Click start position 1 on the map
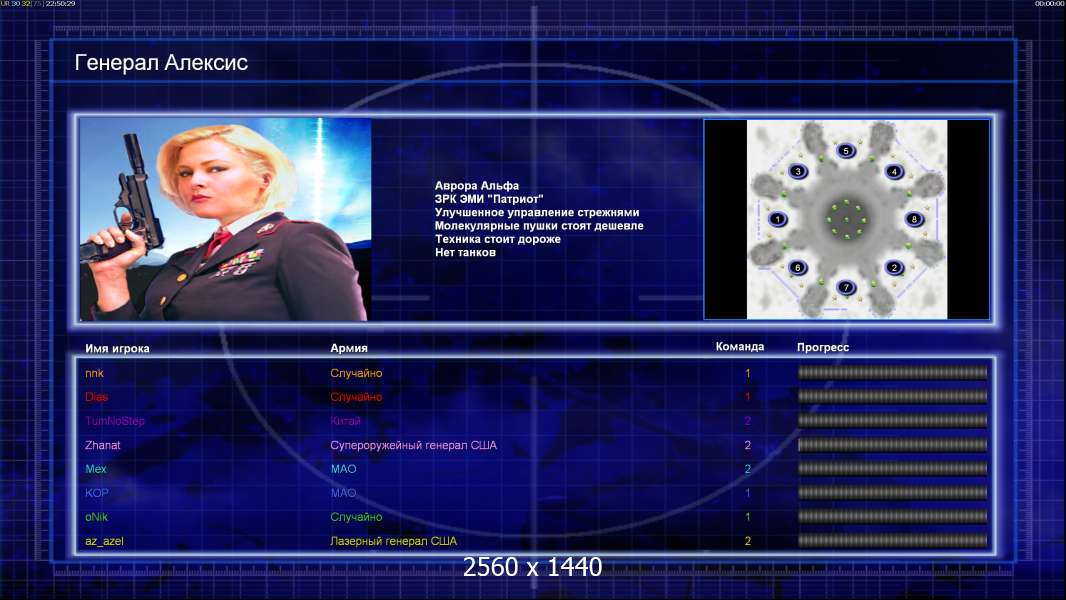Viewport: 1066px width, 600px height. [x=778, y=219]
